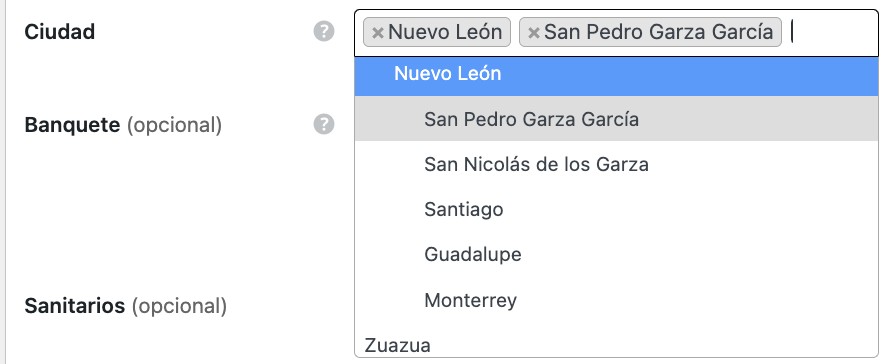
Task: Select Santiago from the city list
Action: [x=616, y=210]
